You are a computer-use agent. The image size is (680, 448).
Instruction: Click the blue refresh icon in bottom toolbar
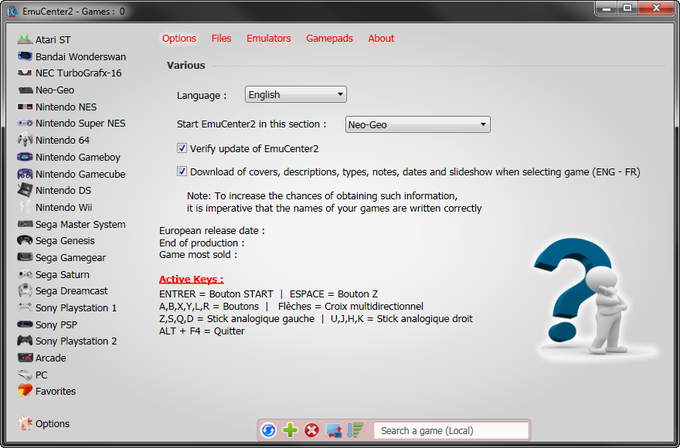coord(268,430)
